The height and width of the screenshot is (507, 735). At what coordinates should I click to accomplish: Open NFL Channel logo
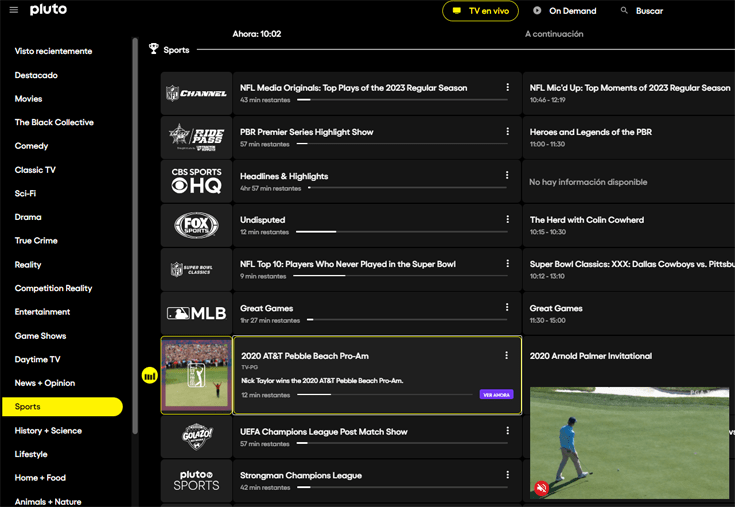pyautogui.click(x=196, y=93)
